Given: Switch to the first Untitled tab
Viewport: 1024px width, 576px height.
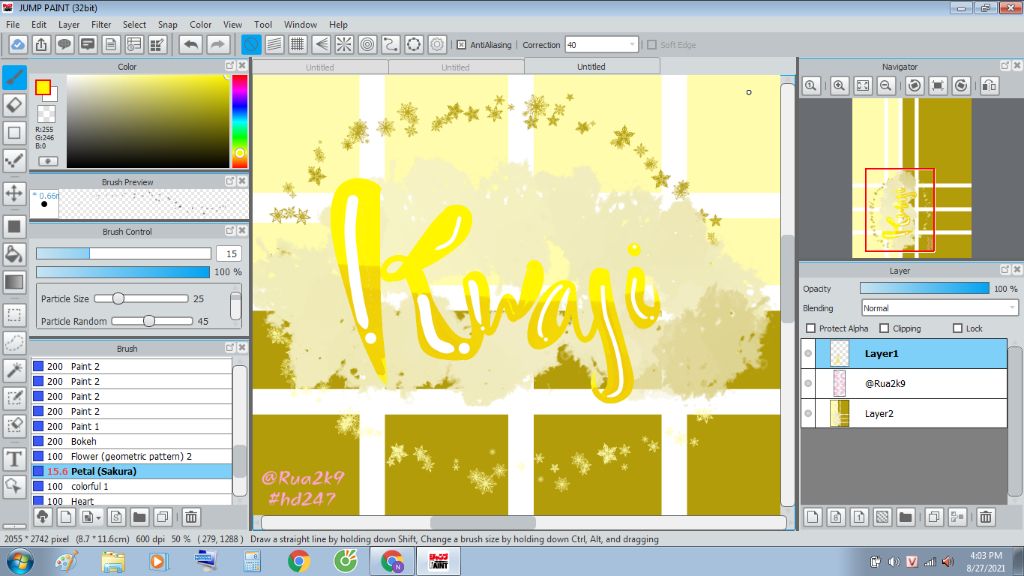Looking at the screenshot, I should click(320, 67).
